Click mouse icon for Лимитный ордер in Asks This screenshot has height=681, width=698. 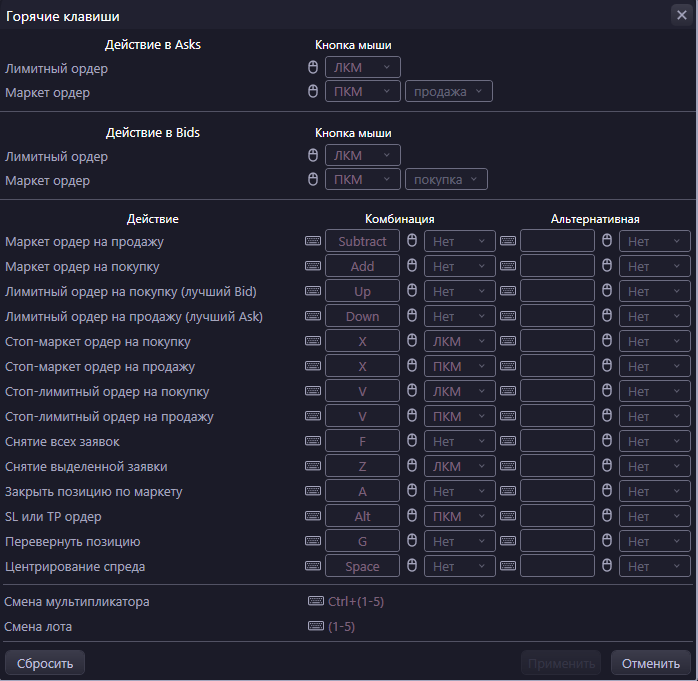coord(313,68)
